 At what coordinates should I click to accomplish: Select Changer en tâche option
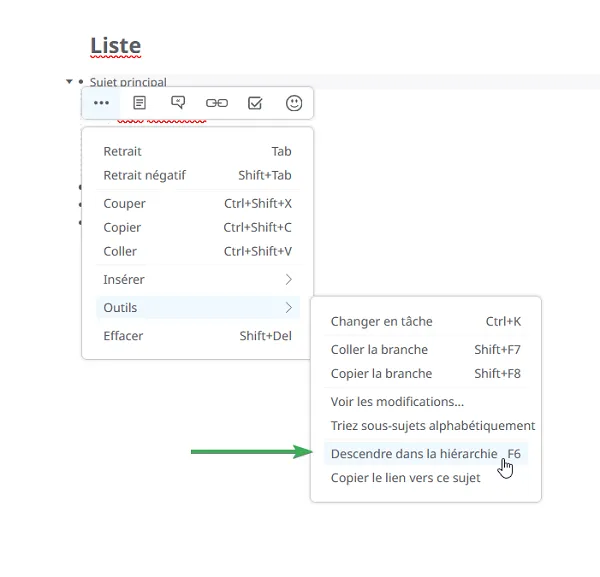pyautogui.click(x=426, y=321)
